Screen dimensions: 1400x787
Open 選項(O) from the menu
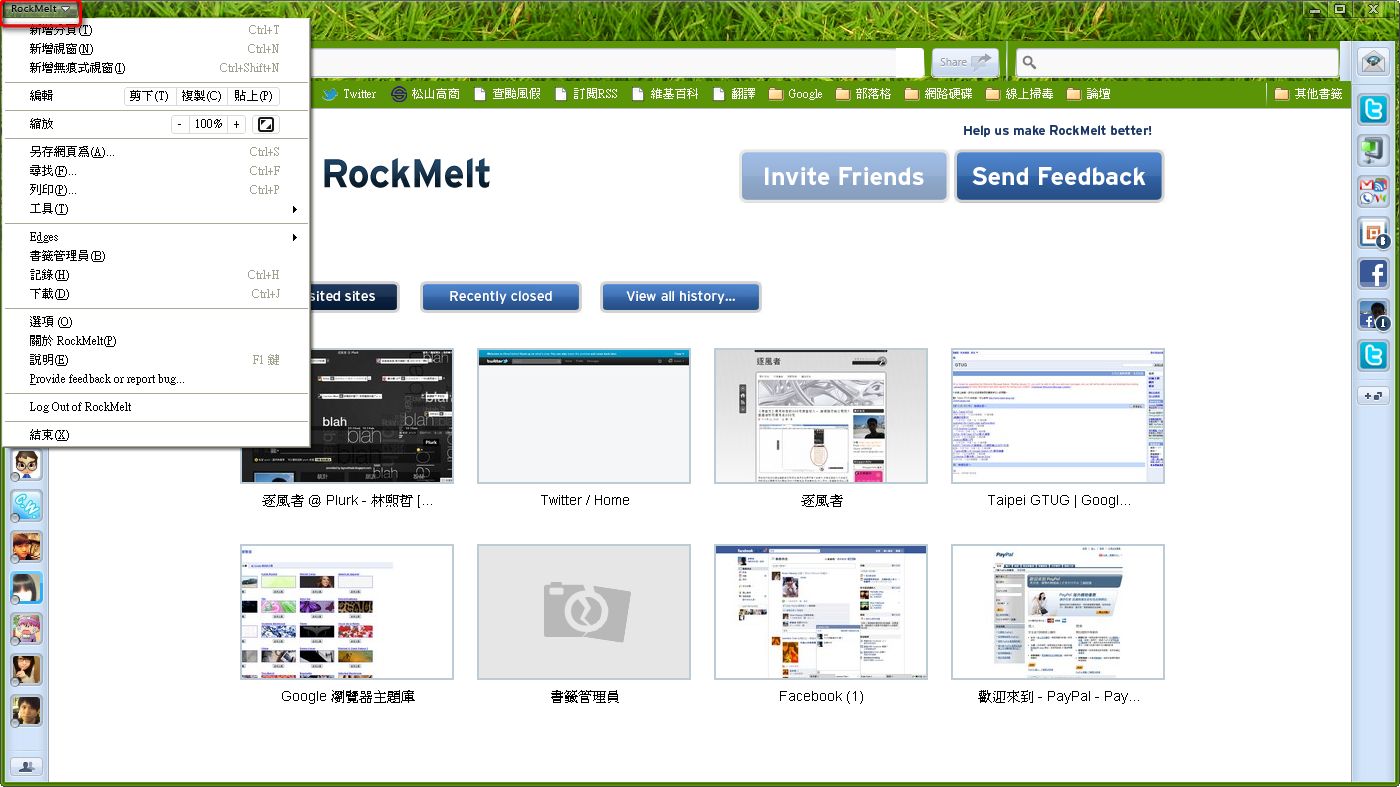(155, 322)
